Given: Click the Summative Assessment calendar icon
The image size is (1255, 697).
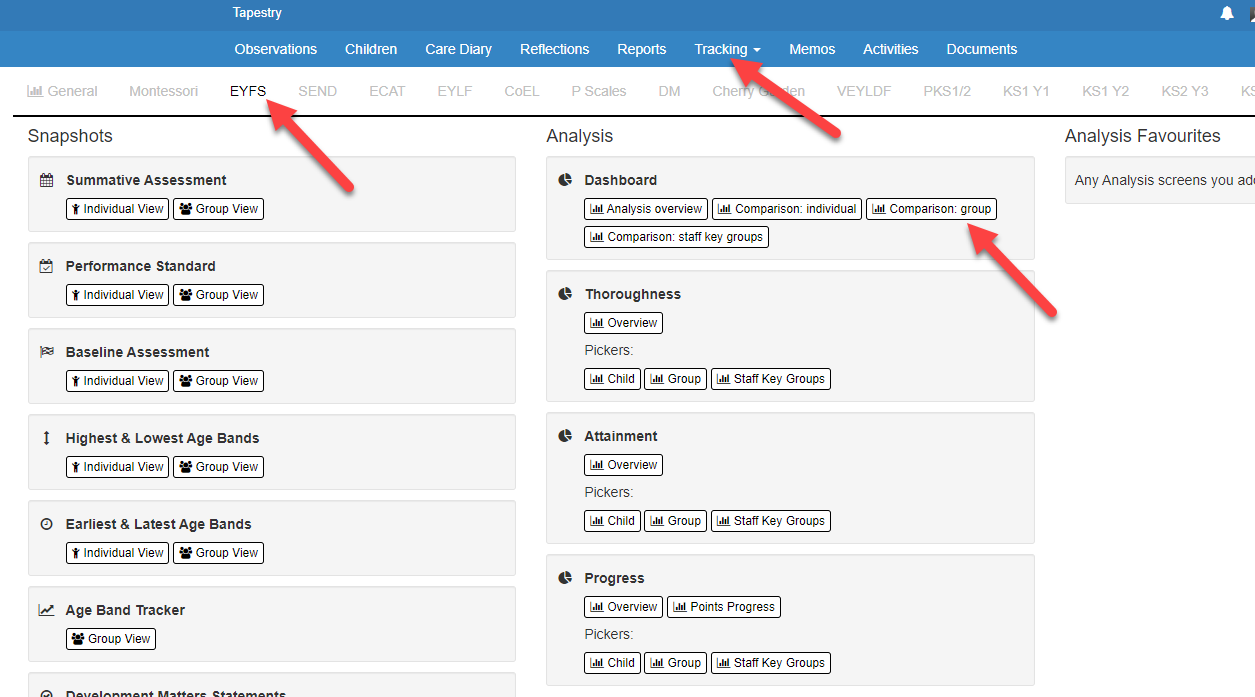Looking at the screenshot, I should point(46,180).
